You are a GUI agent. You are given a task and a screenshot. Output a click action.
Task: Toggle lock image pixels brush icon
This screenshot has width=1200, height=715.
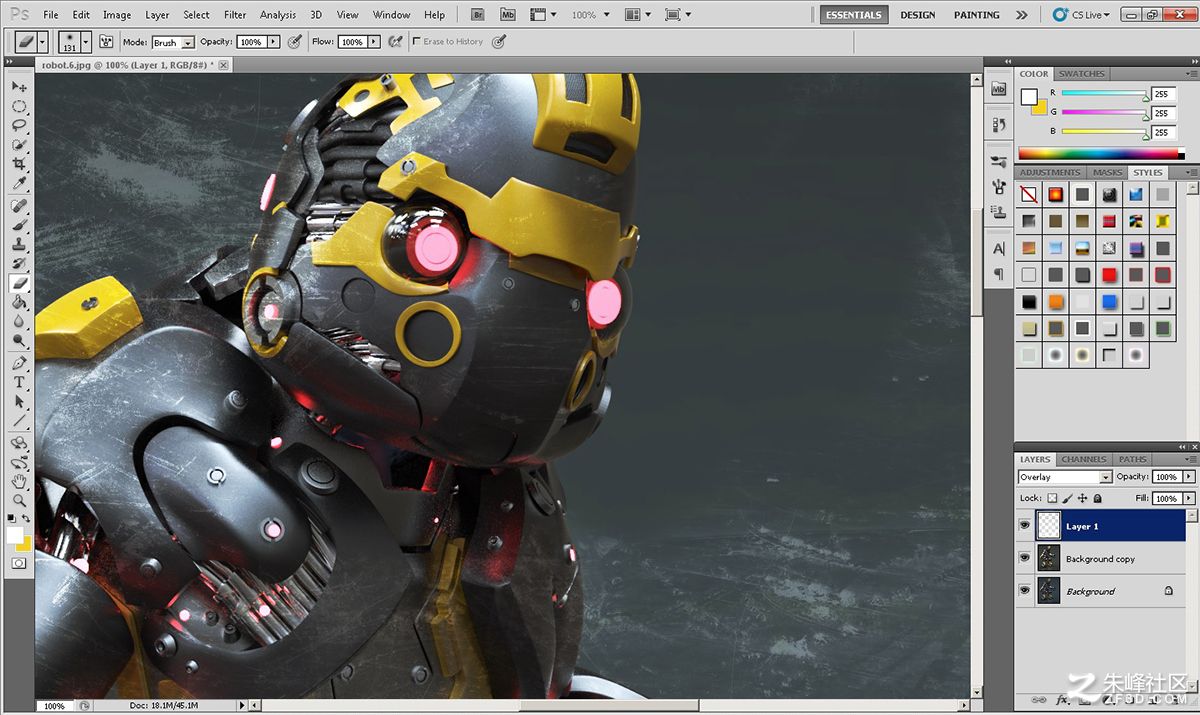(1067, 498)
